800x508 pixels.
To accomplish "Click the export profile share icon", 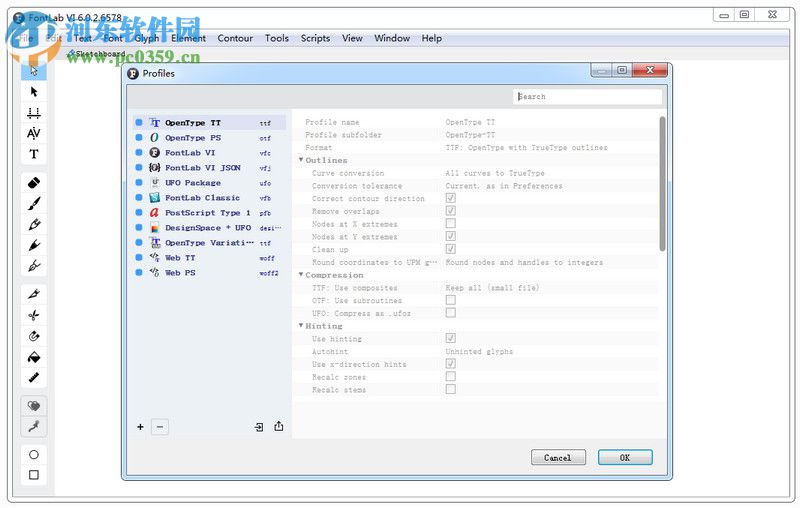I will [279, 426].
